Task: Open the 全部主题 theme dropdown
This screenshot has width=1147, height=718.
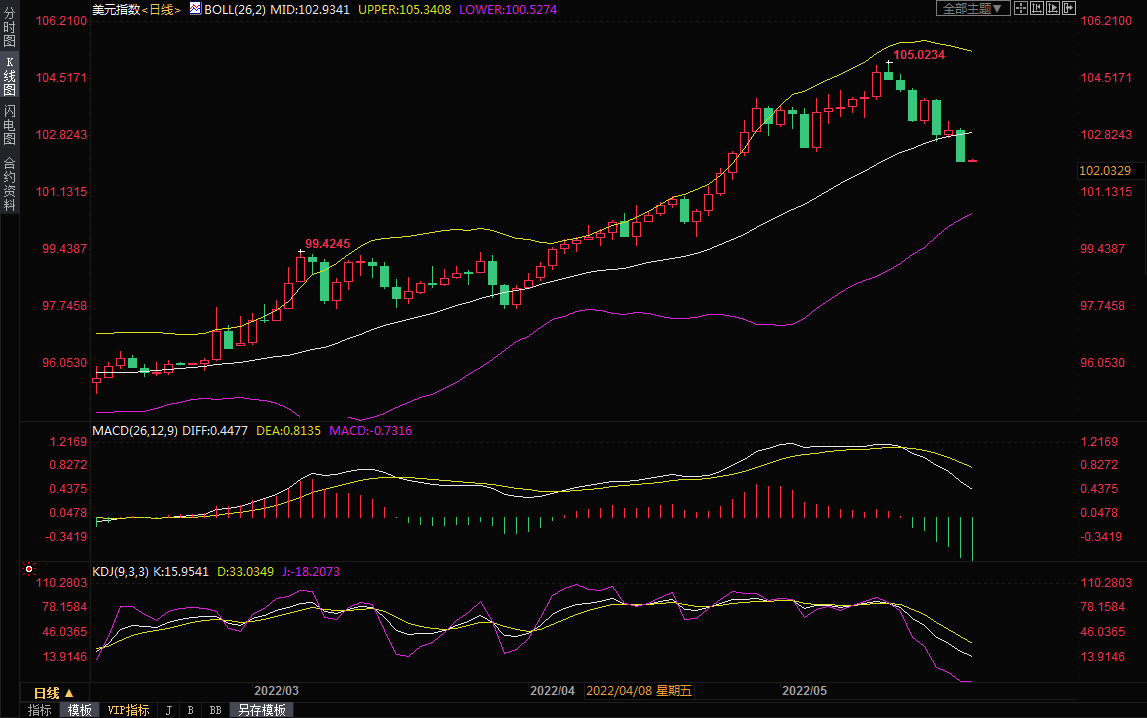Action: 971,8
